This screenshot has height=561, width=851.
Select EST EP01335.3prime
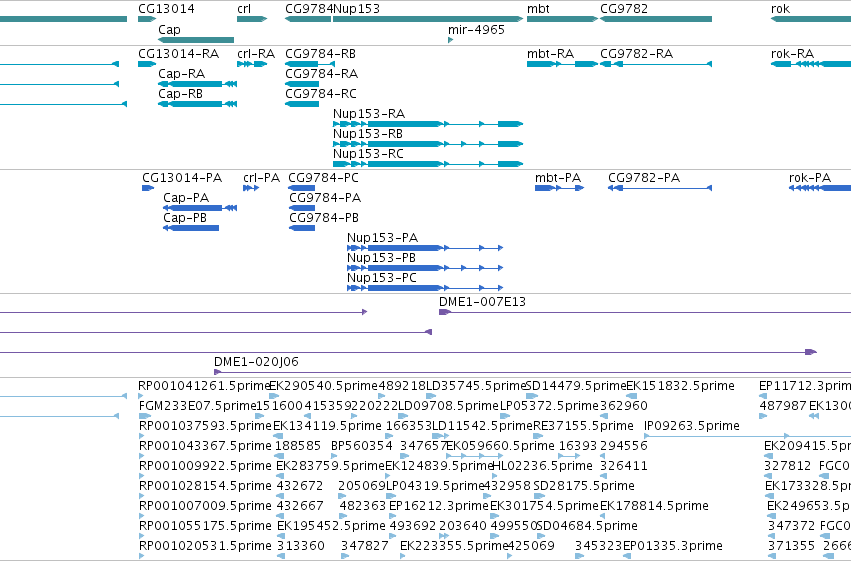pyautogui.click(x=672, y=546)
